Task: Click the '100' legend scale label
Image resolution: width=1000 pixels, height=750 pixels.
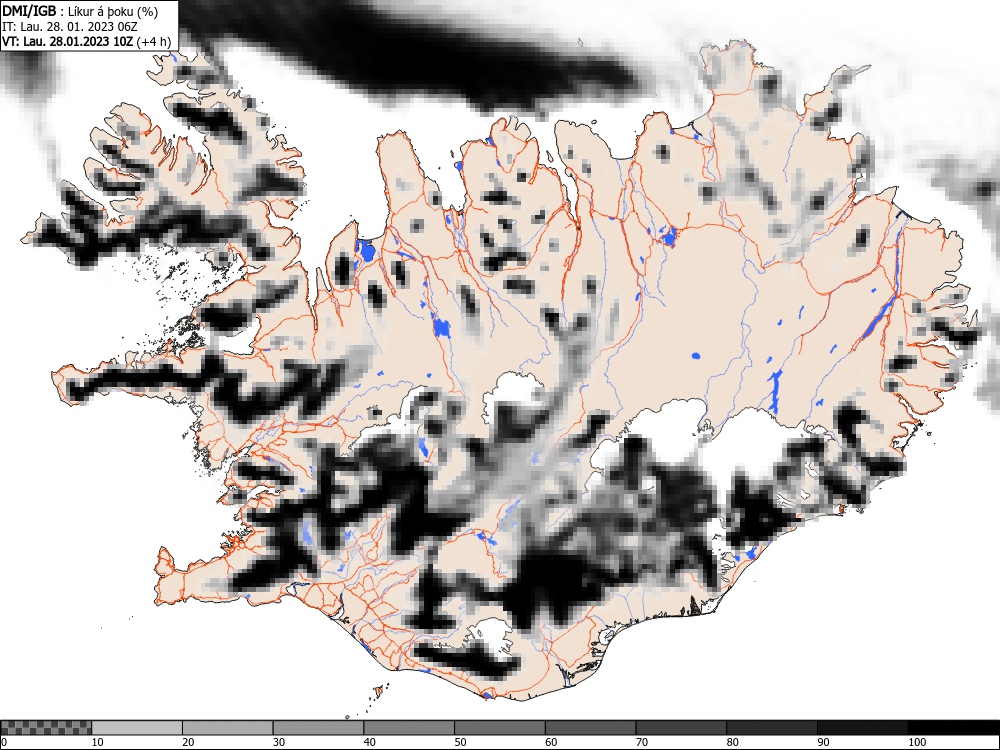Action: (916, 742)
